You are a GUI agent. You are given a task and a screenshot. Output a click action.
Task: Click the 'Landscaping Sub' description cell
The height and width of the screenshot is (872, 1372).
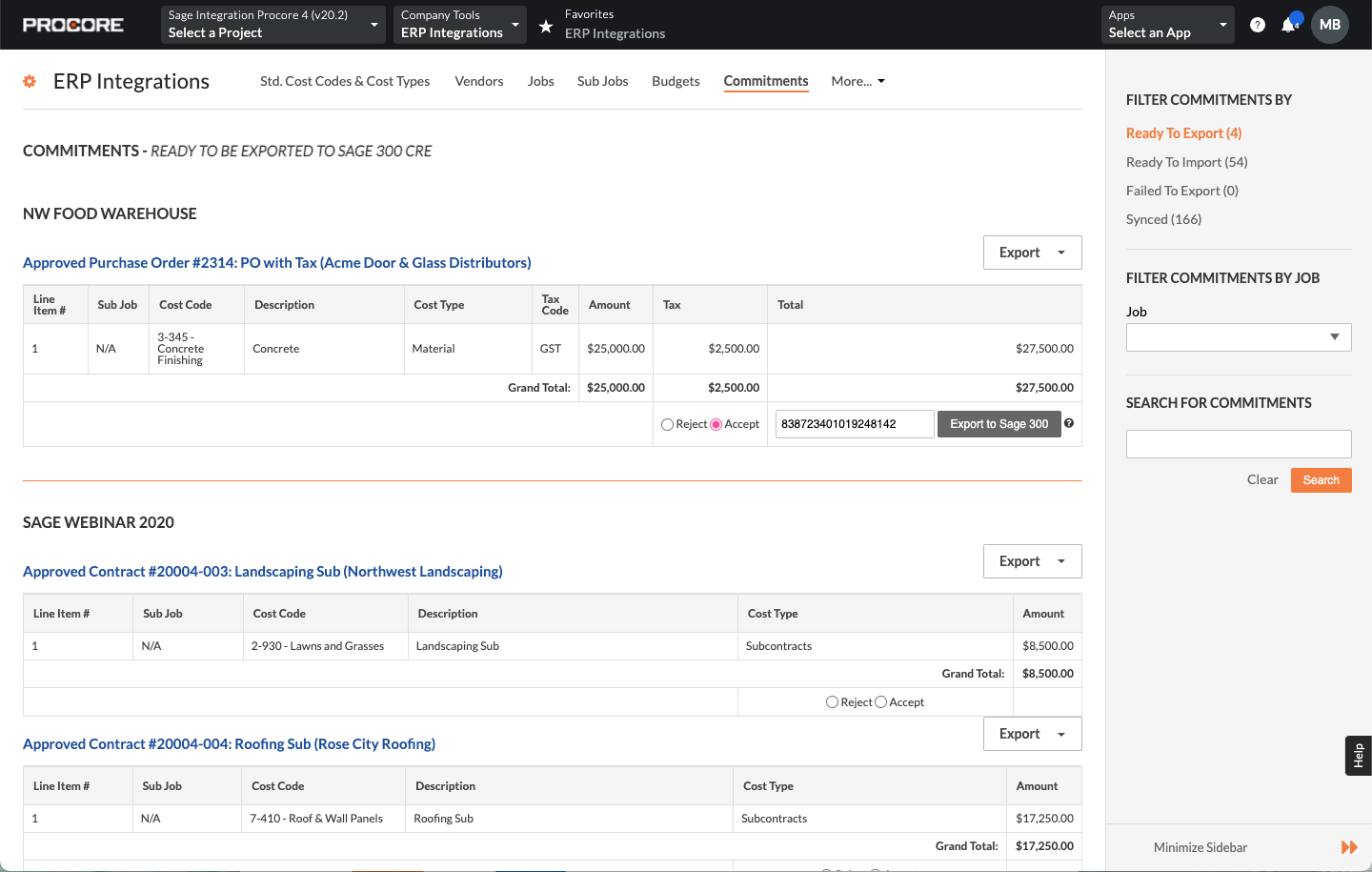click(573, 646)
